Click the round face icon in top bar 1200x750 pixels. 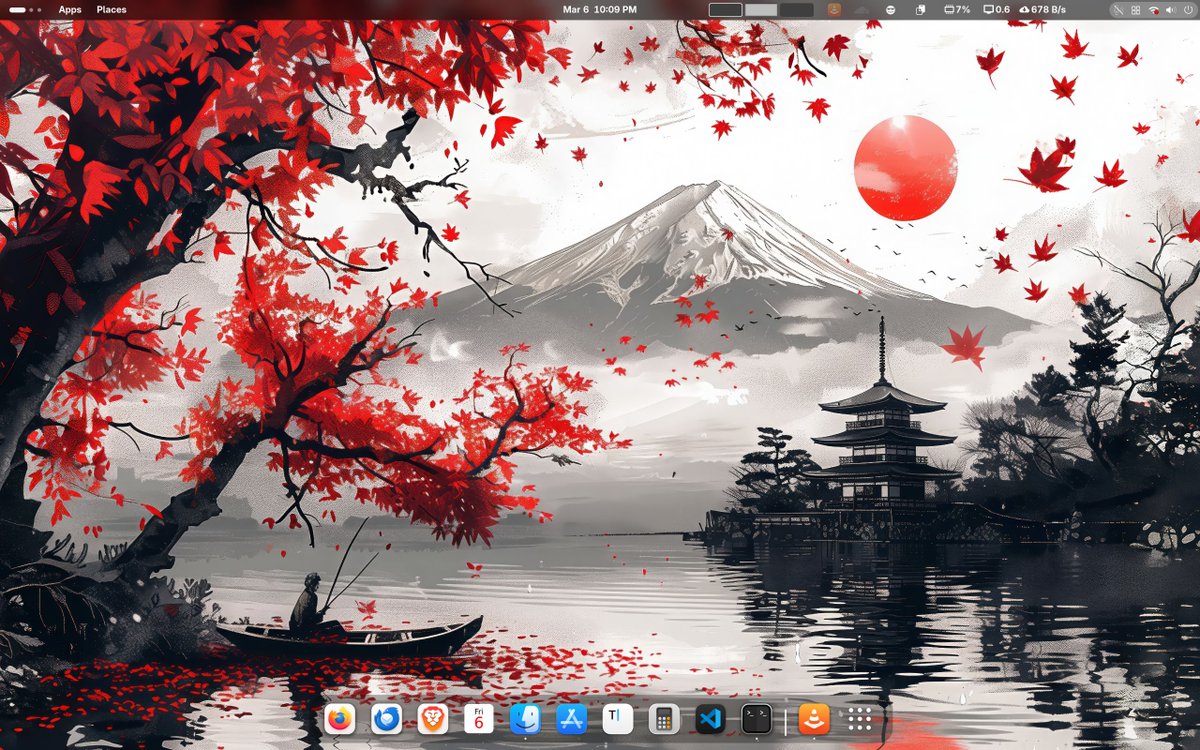click(x=890, y=9)
